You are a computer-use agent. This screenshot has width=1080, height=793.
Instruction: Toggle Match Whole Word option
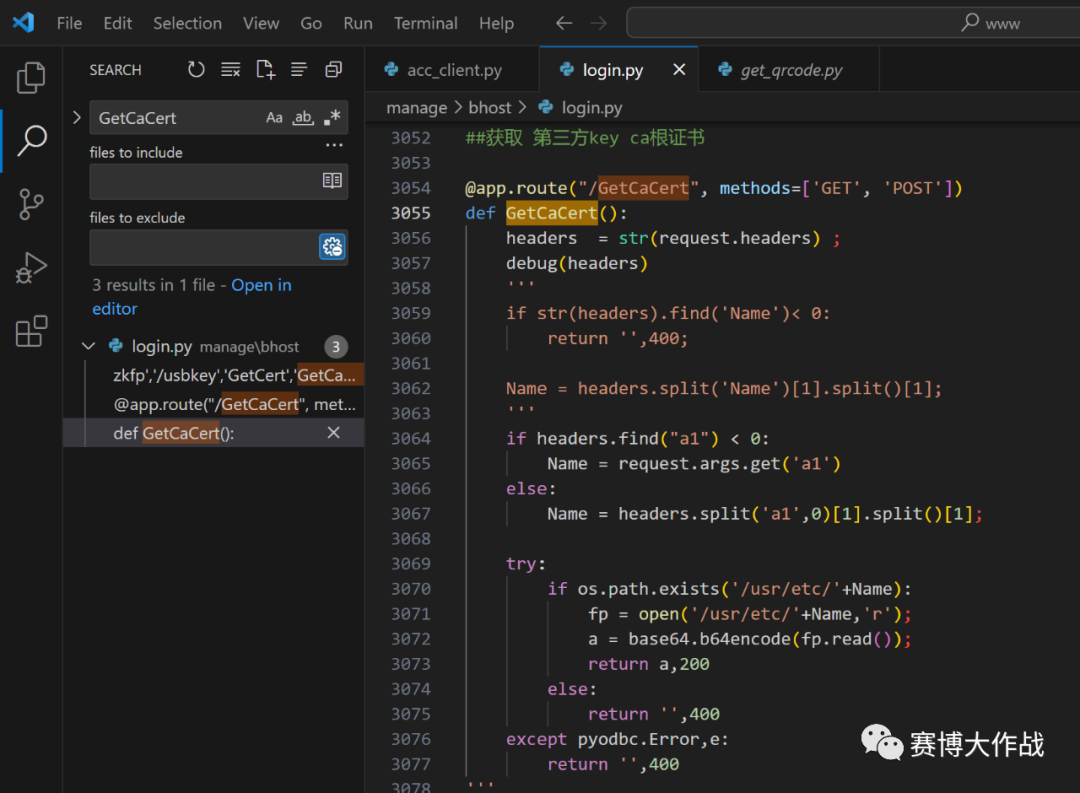[303, 118]
